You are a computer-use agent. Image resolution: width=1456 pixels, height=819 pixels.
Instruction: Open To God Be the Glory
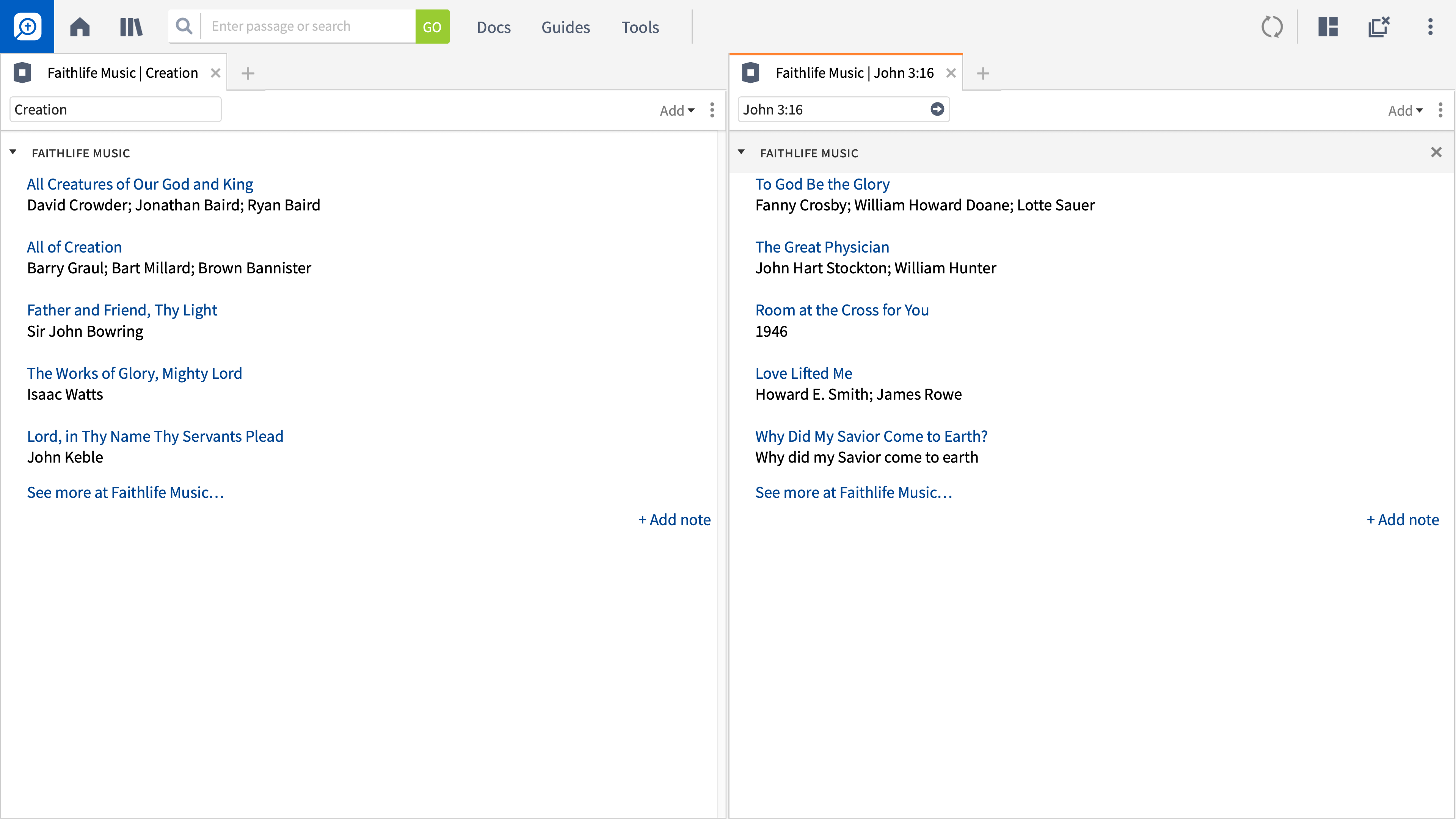(x=822, y=184)
